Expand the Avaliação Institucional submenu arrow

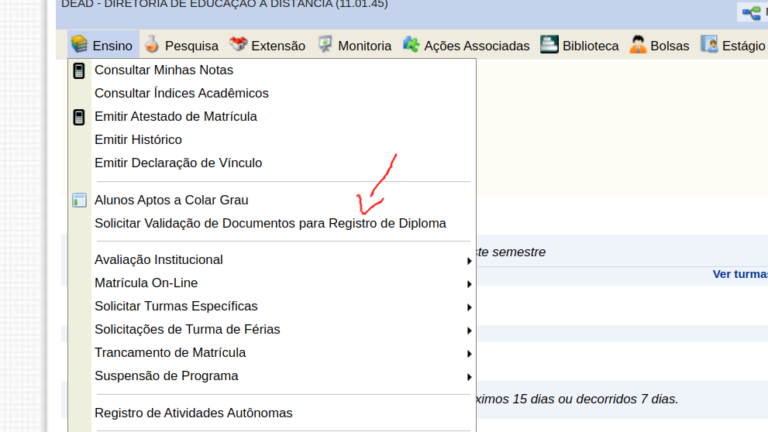[469, 261]
